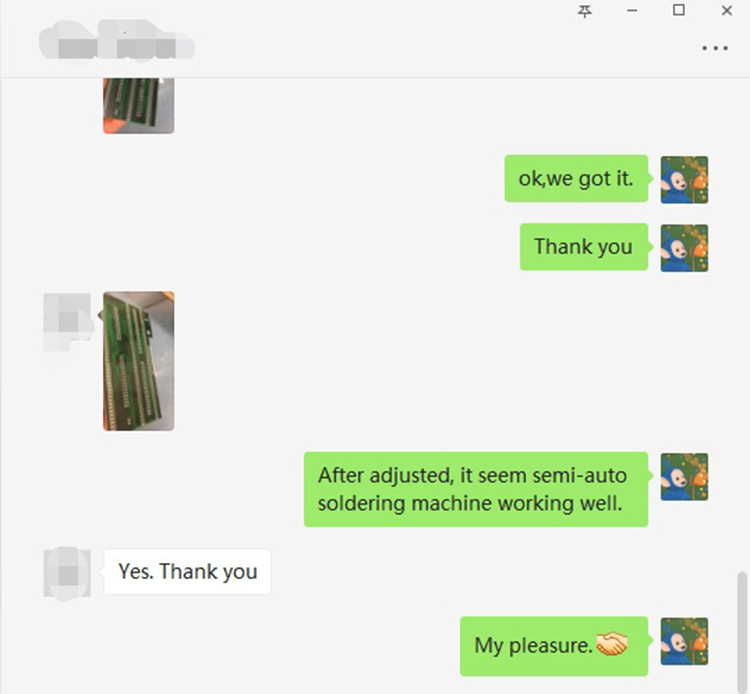Screen dimensions: 750x694
Task: Click the avatar beside the 'Thank you' green bubble
Action: 684,248
